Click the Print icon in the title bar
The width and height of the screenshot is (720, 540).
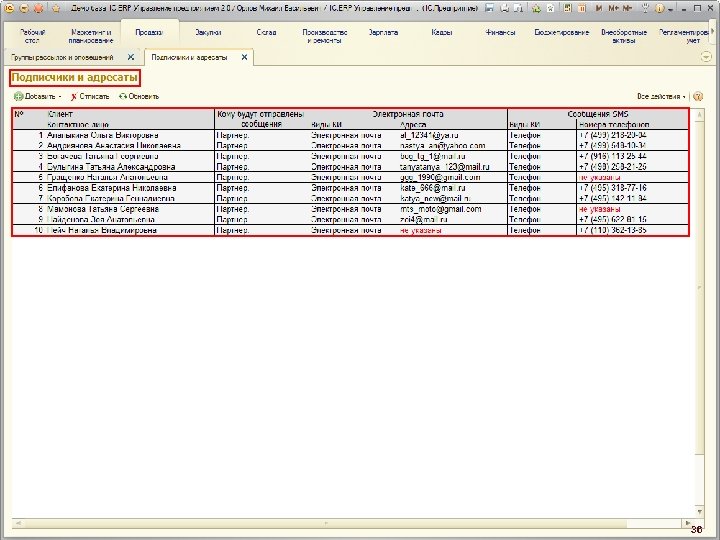point(505,8)
